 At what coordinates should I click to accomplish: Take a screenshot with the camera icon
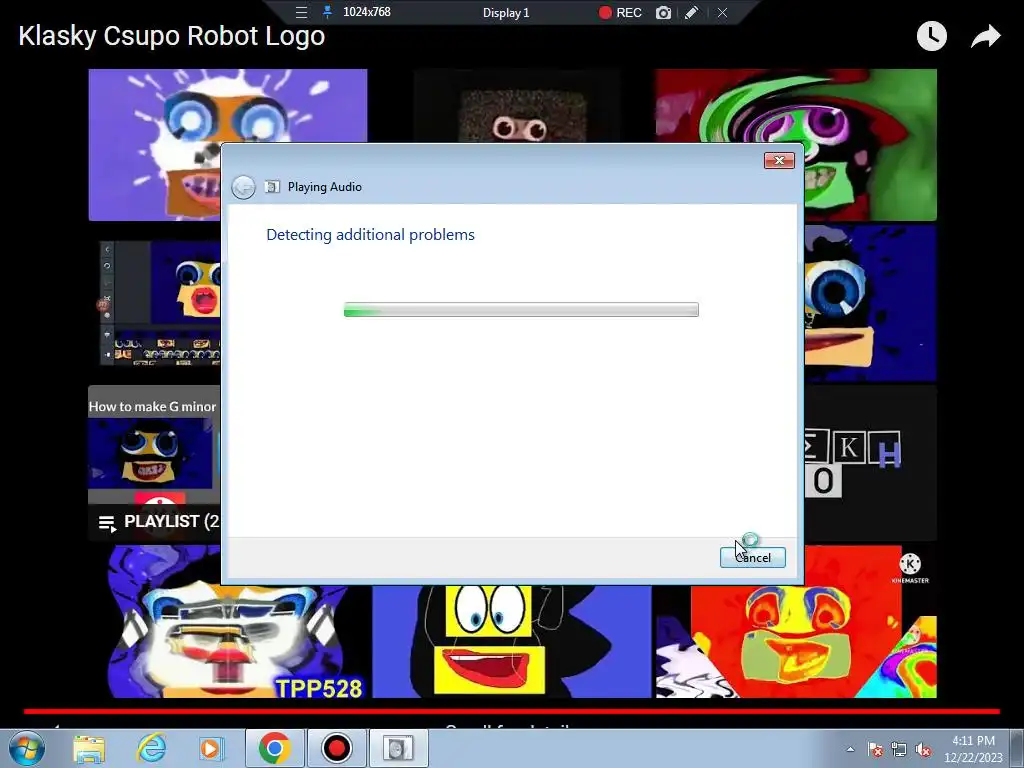pos(663,12)
